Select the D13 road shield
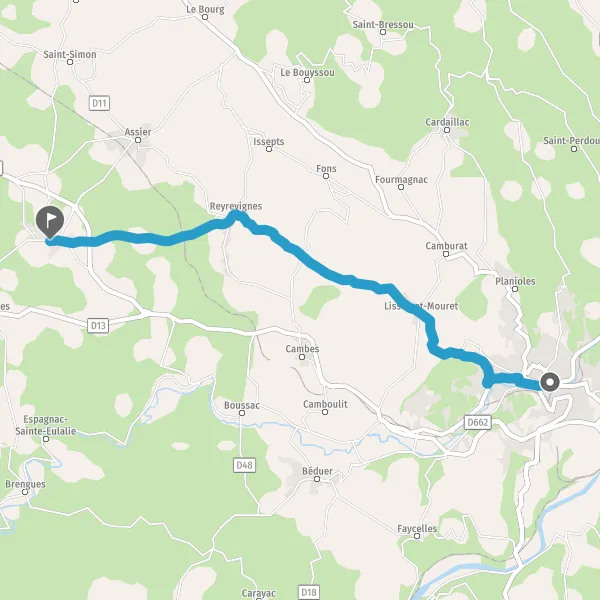The width and height of the screenshot is (600, 600). 98,326
